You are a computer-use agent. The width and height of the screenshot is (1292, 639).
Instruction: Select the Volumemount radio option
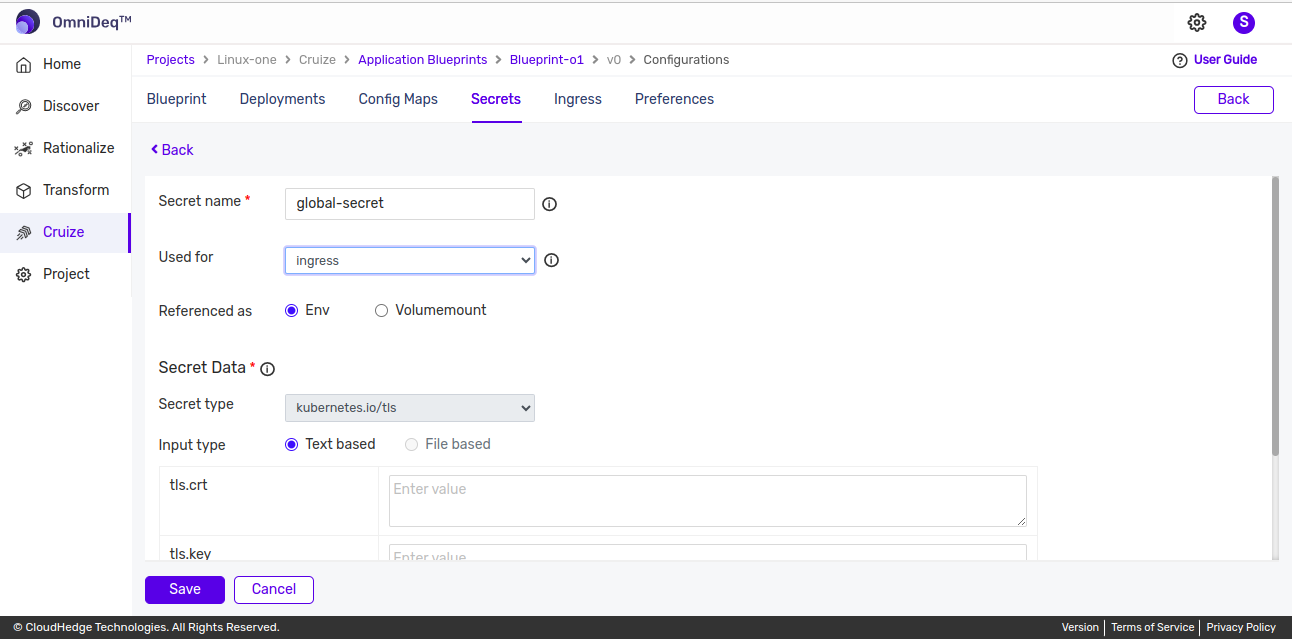(381, 311)
